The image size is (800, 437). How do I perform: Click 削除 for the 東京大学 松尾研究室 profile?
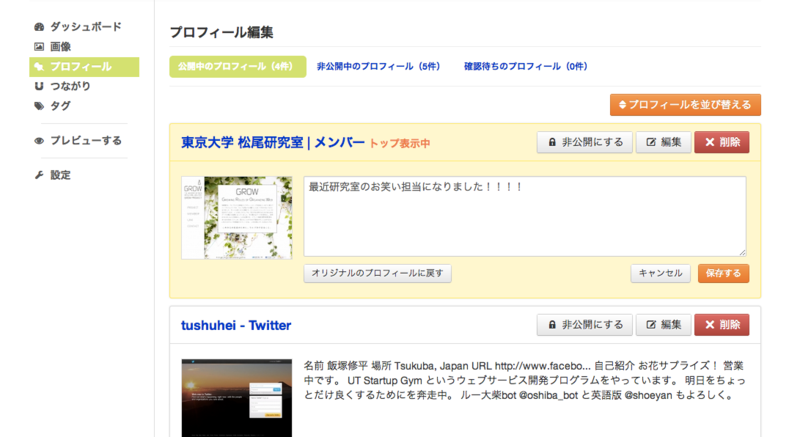[x=722, y=142]
